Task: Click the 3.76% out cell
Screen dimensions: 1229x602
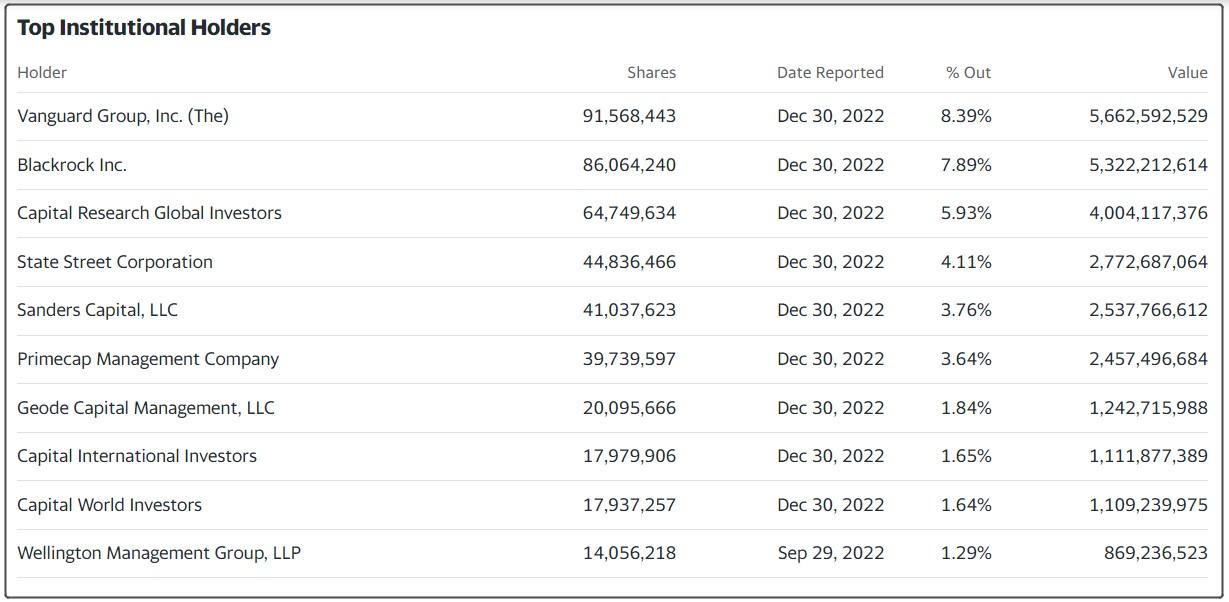Action: click(966, 310)
